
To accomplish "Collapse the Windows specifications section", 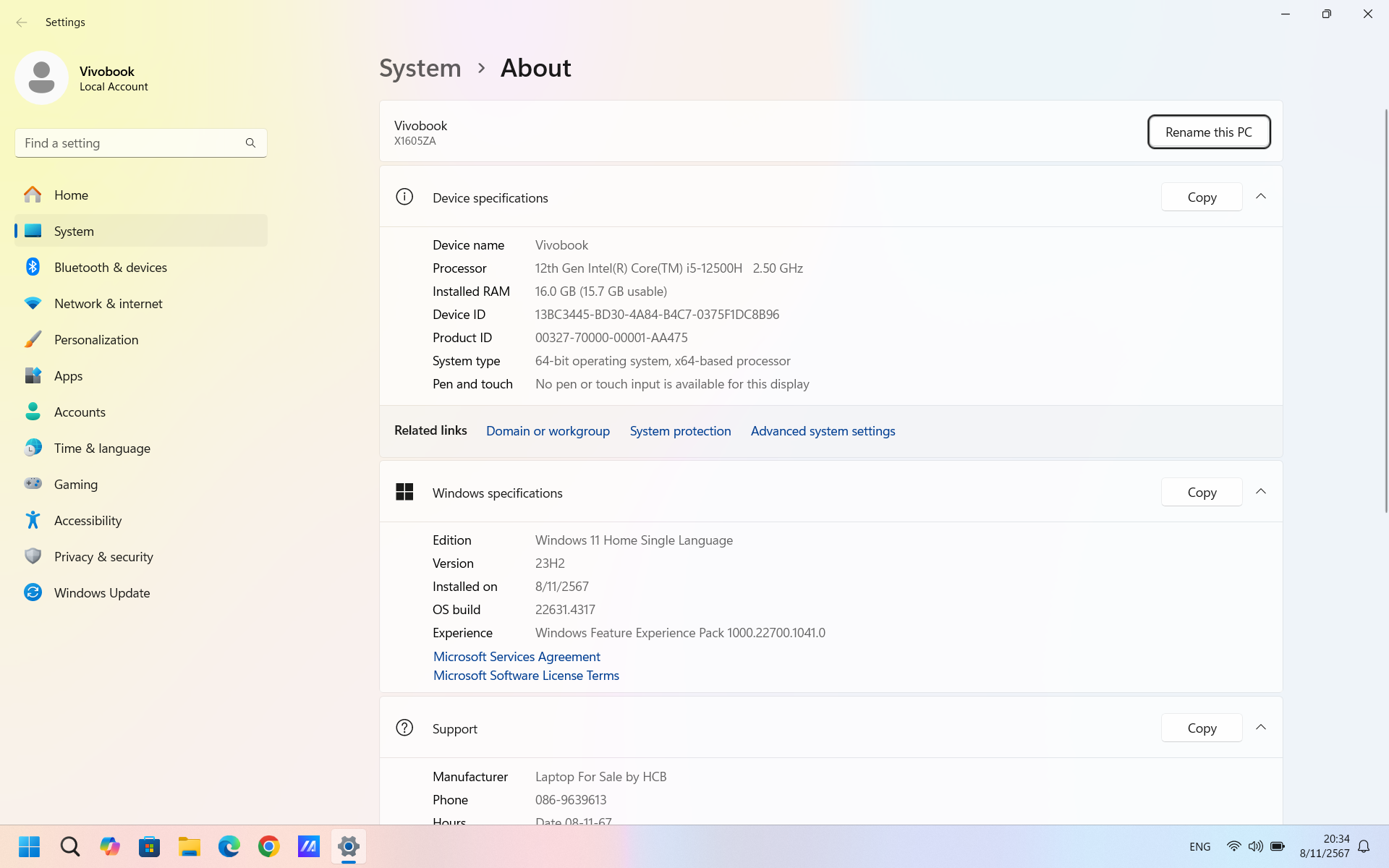I will 1261,492.
